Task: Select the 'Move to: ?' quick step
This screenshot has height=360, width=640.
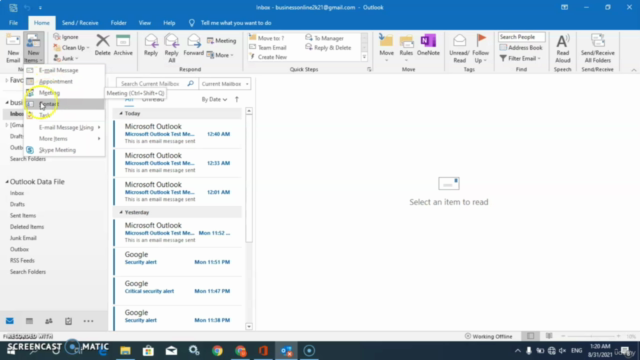Action: click(x=267, y=38)
